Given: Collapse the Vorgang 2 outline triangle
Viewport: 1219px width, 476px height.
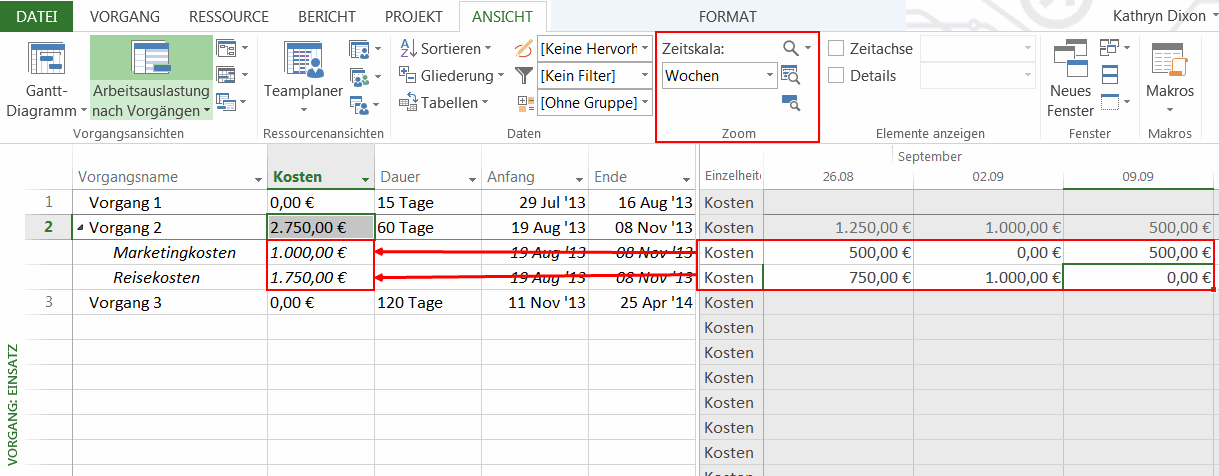Looking at the screenshot, I should pyautogui.click(x=80, y=228).
